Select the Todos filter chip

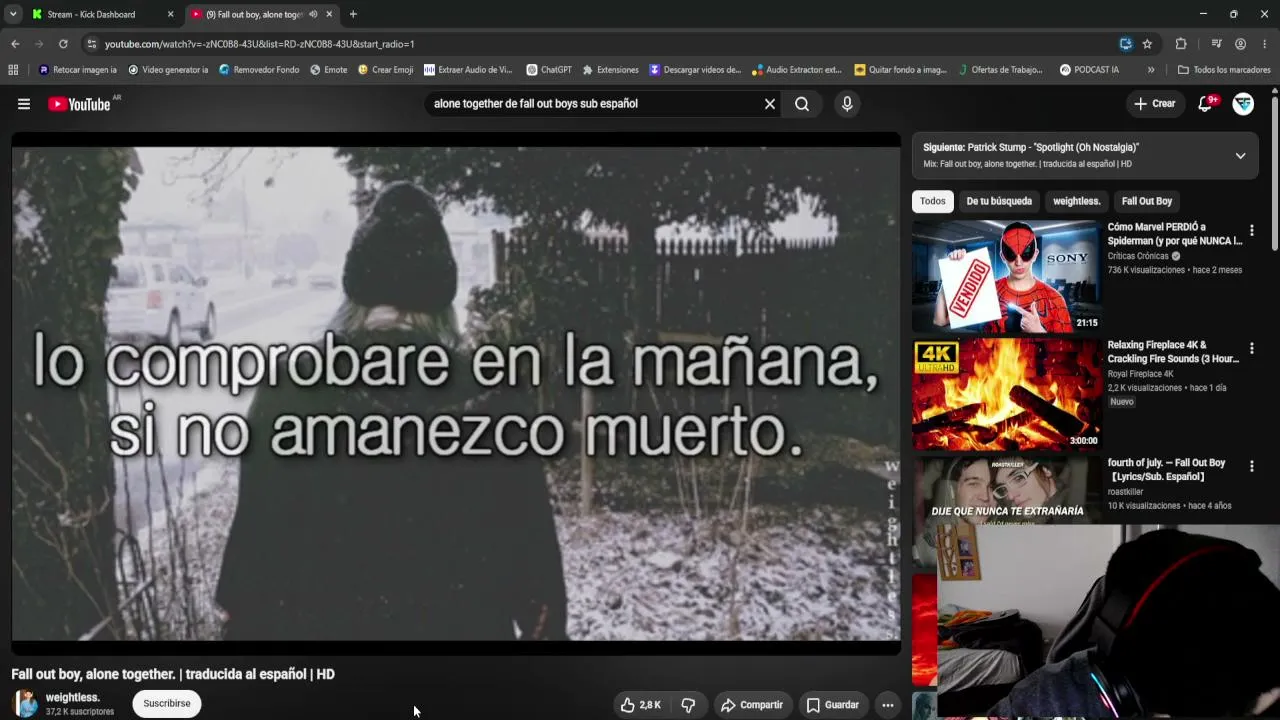(933, 201)
